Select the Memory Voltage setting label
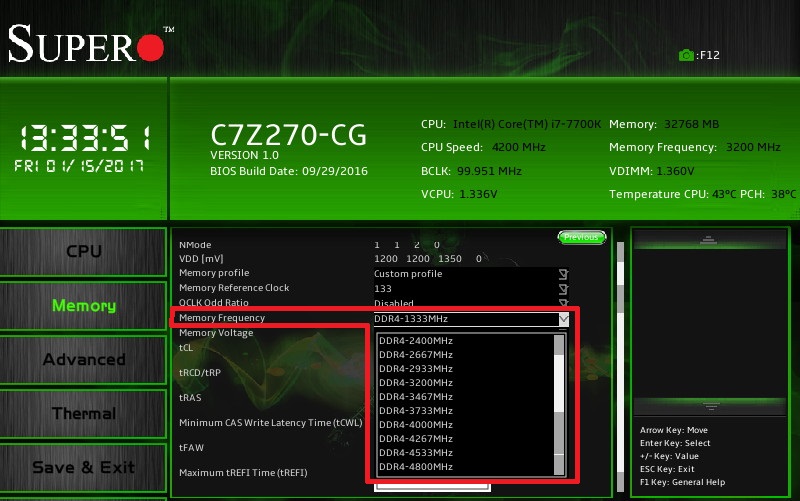800x501 pixels. pyautogui.click(x=216, y=333)
